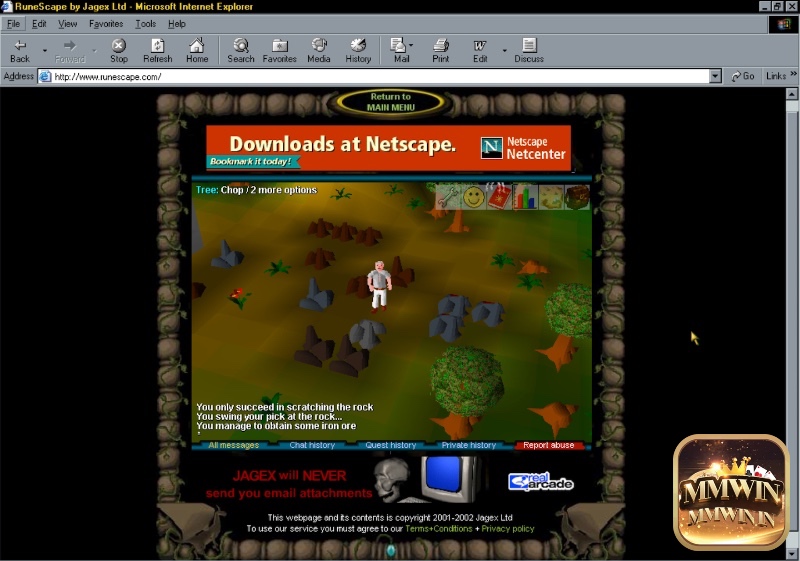Click the player character in the game
800x561 pixels.
tap(379, 286)
